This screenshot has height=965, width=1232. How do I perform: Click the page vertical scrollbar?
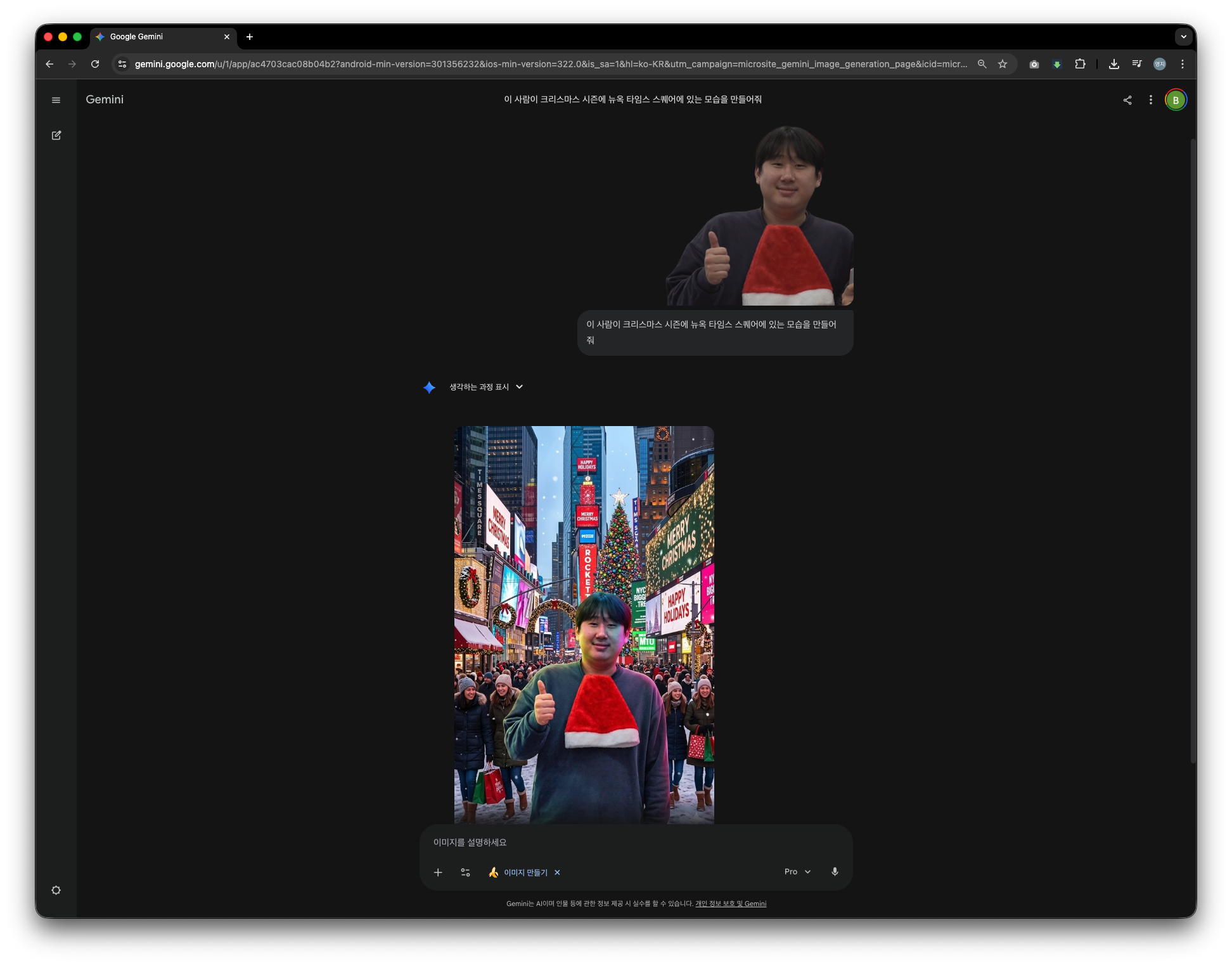[1193, 451]
